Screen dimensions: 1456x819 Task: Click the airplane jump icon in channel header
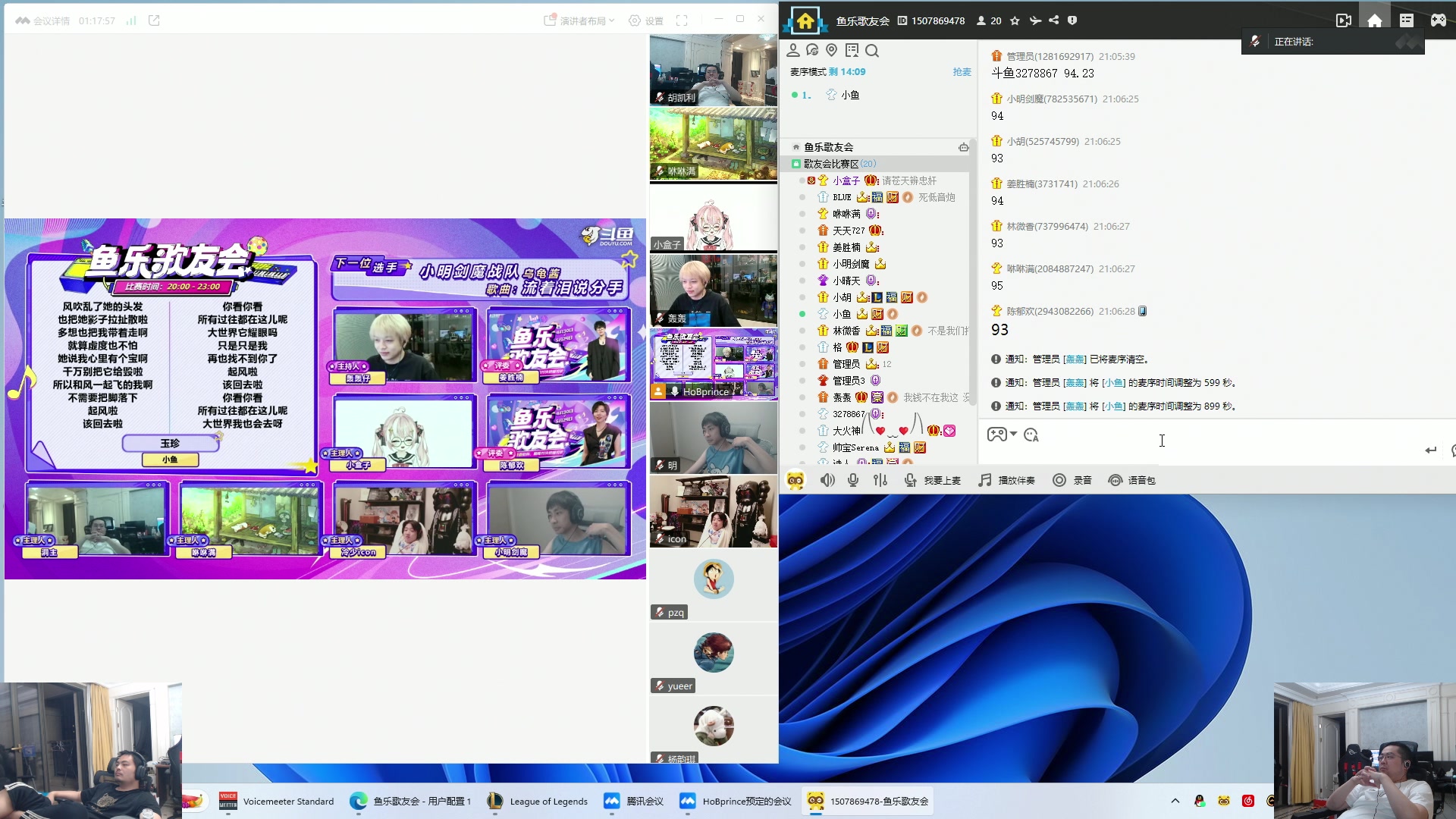pyautogui.click(x=1035, y=20)
